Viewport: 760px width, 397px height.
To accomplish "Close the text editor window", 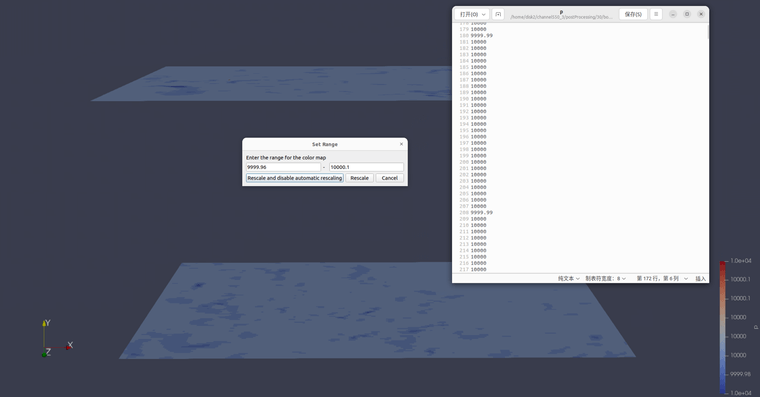I will (x=701, y=14).
